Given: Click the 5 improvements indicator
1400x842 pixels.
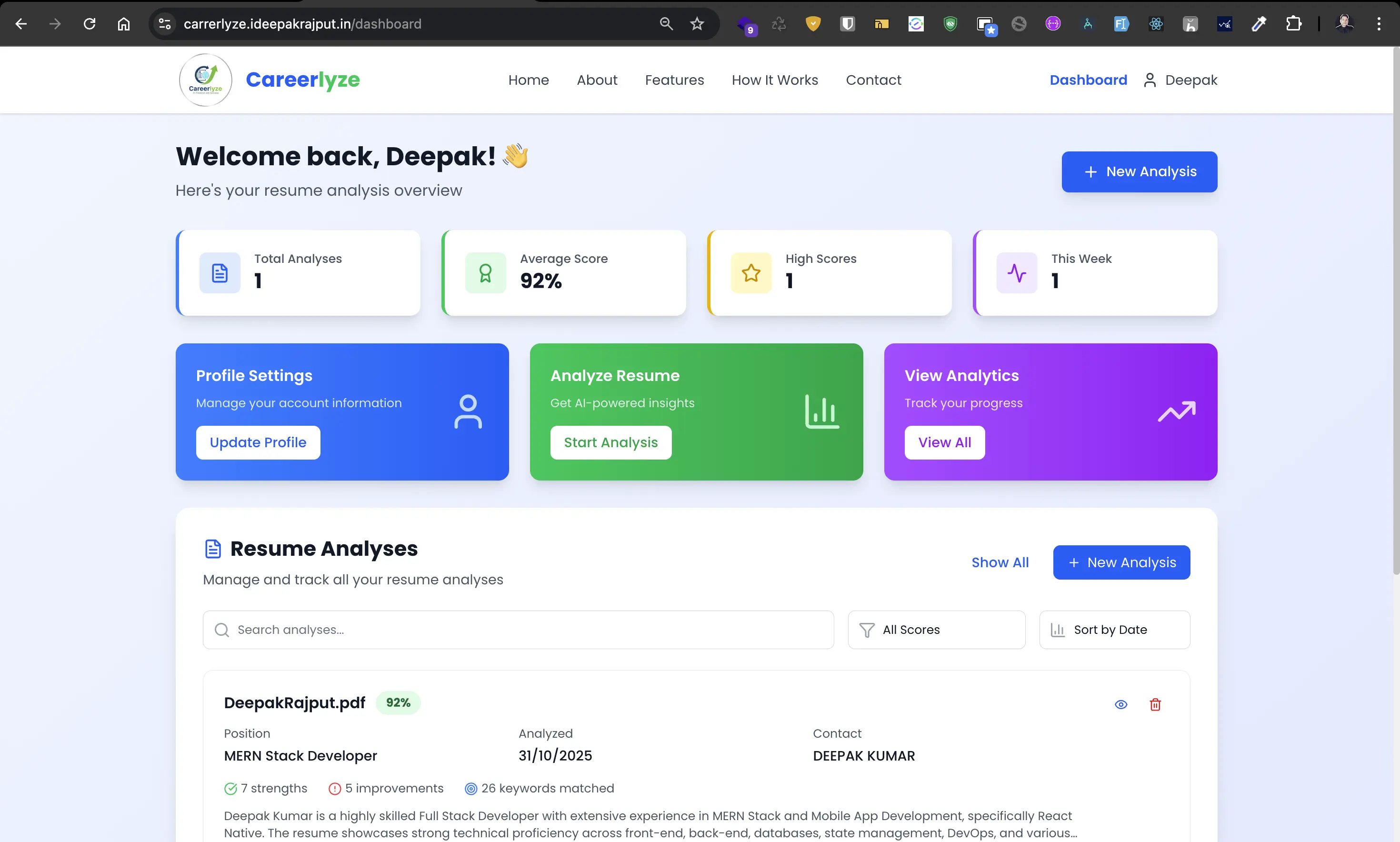Looking at the screenshot, I should (386, 789).
